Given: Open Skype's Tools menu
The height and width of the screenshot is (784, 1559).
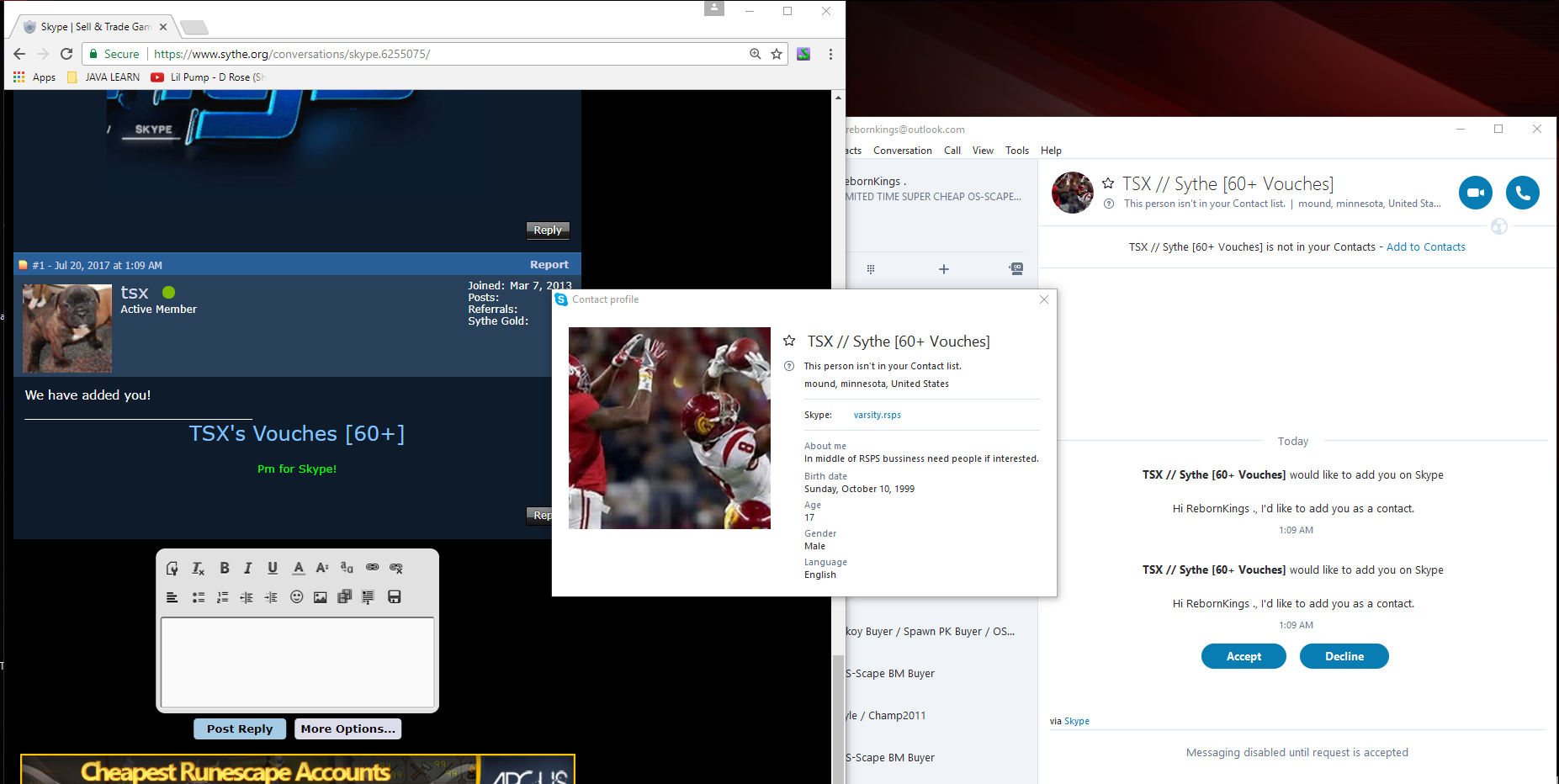Looking at the screenshot, I should pyautogui.click(x=1017, y=151).
